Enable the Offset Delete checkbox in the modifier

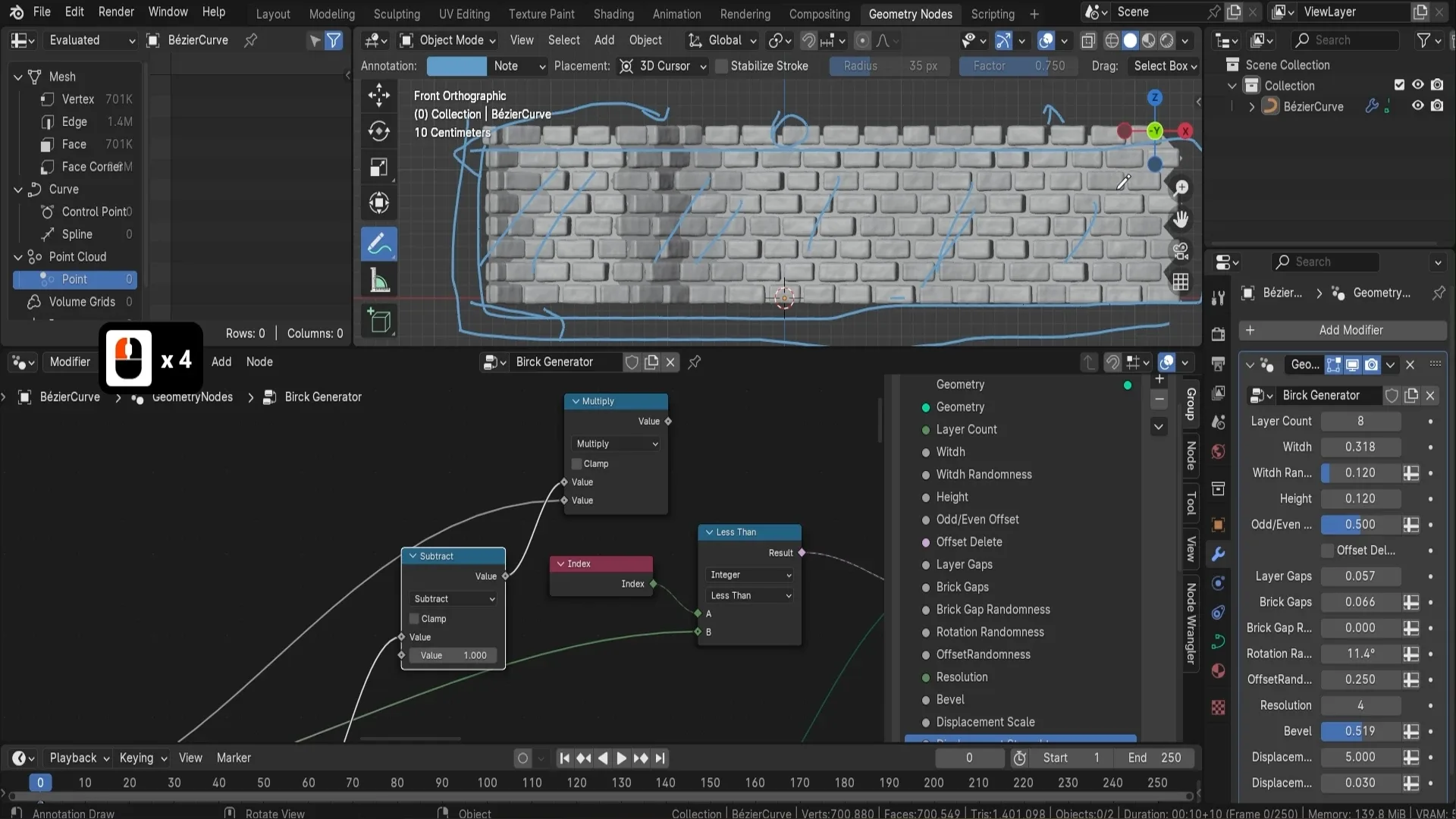1327,551
